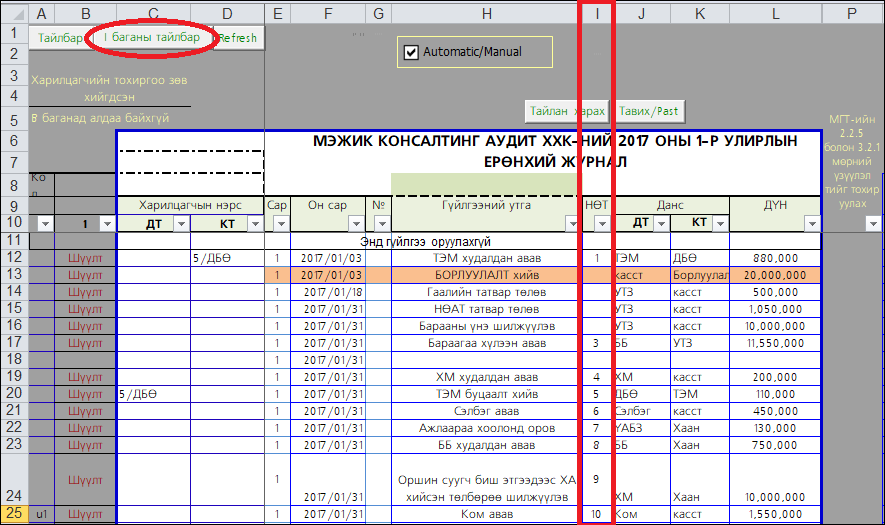Click the 5/ДБӨ cell in row 20
This screenshot has height=525, width=885.
coord(153,394)
